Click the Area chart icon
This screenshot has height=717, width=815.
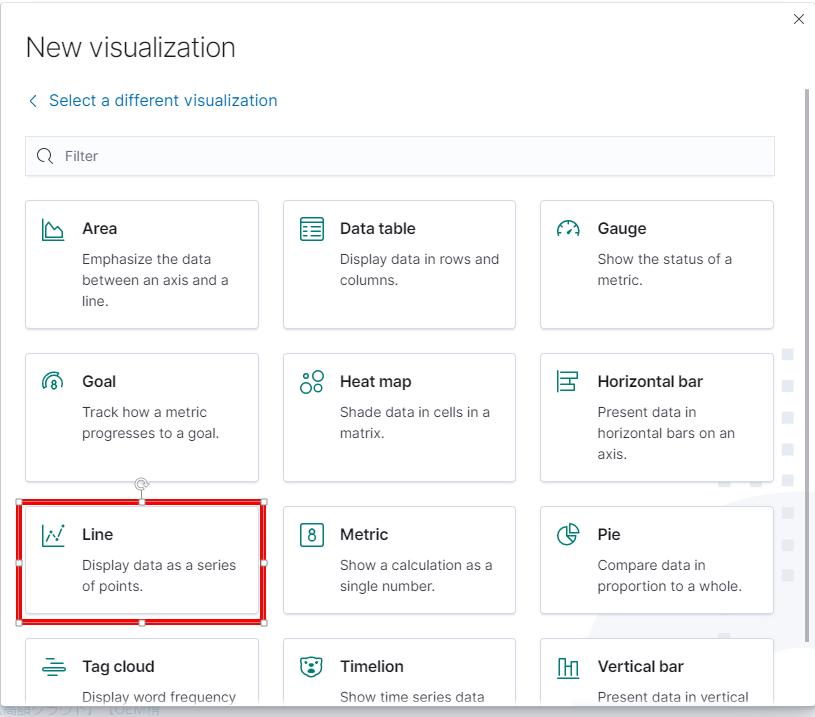pos(52,229)
